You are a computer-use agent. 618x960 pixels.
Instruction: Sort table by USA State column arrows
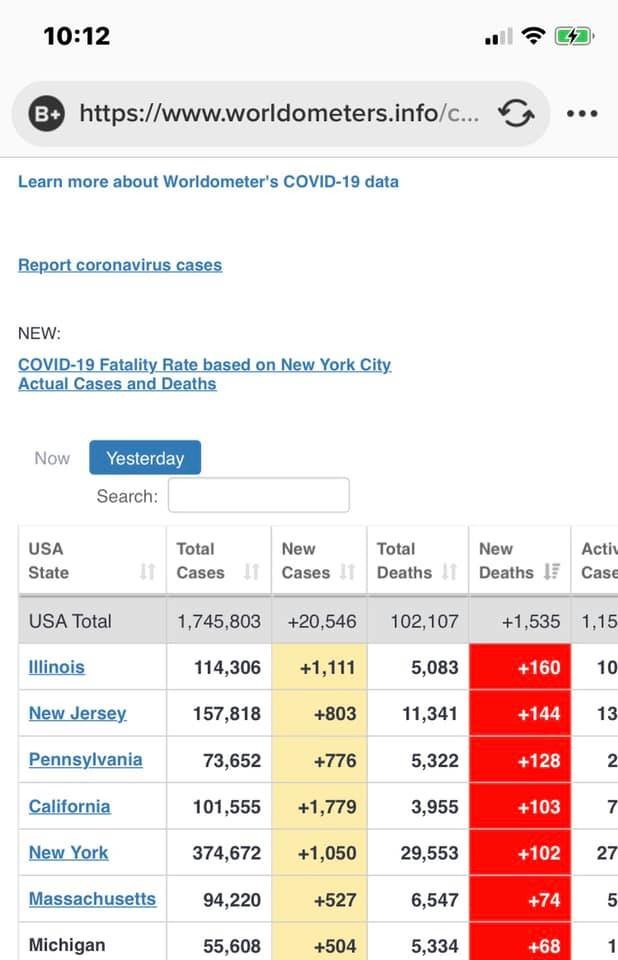tap(148, 572)
